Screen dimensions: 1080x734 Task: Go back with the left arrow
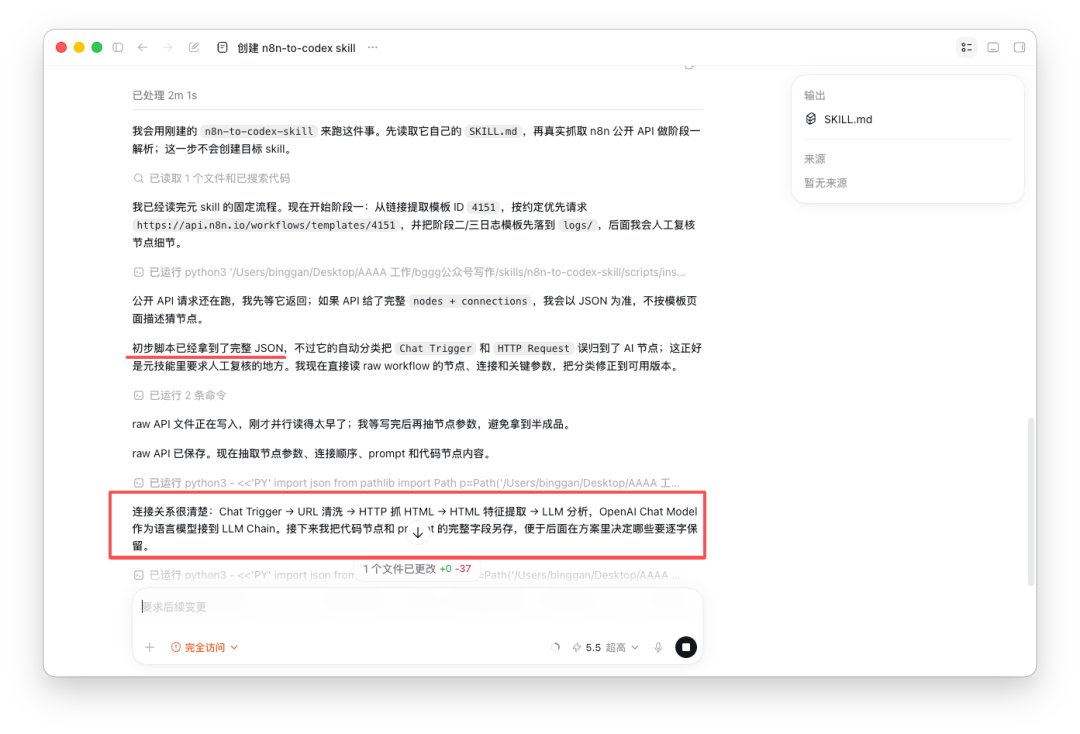[143, 48]
